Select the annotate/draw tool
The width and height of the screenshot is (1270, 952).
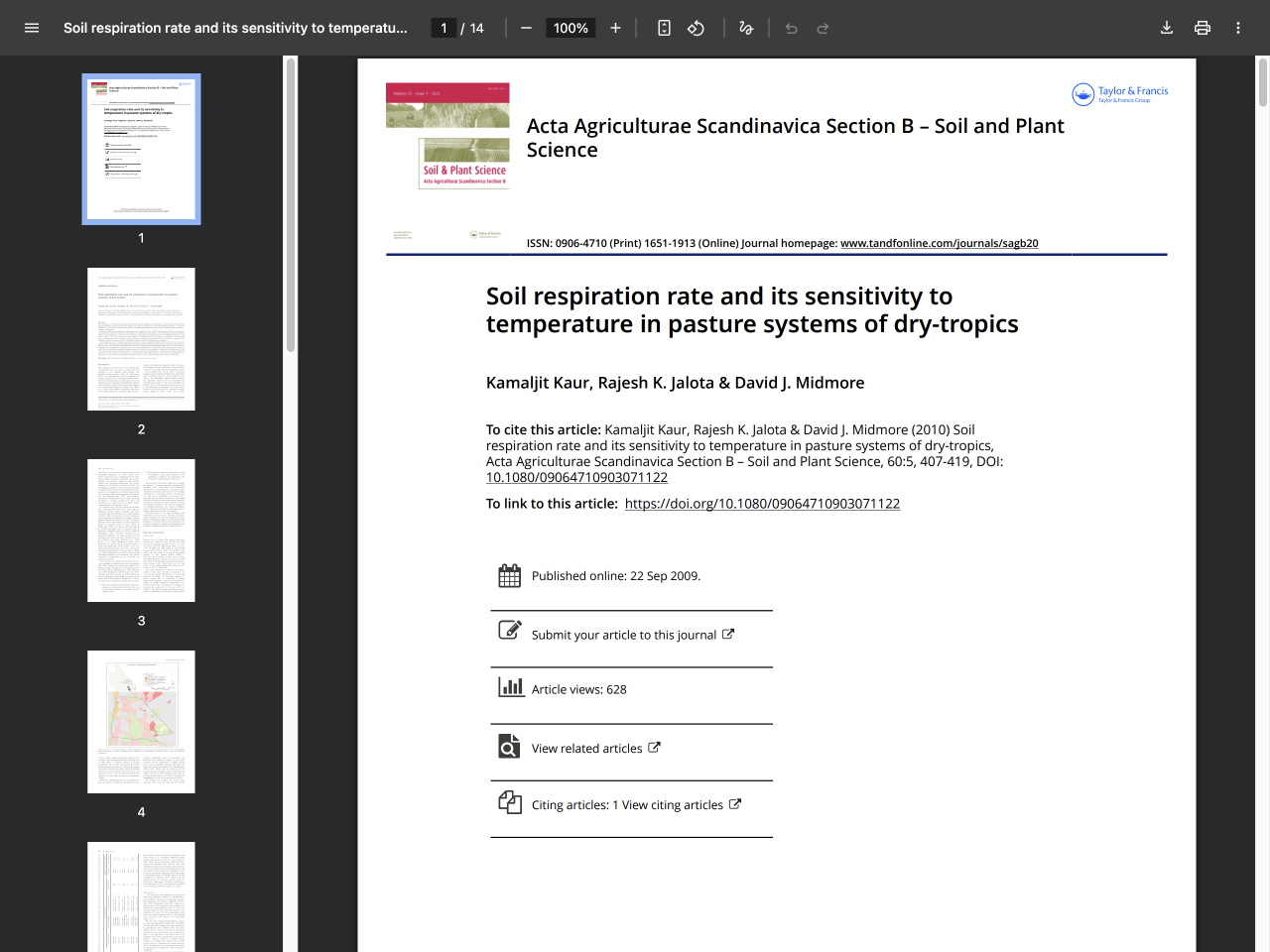pos(745,28)
